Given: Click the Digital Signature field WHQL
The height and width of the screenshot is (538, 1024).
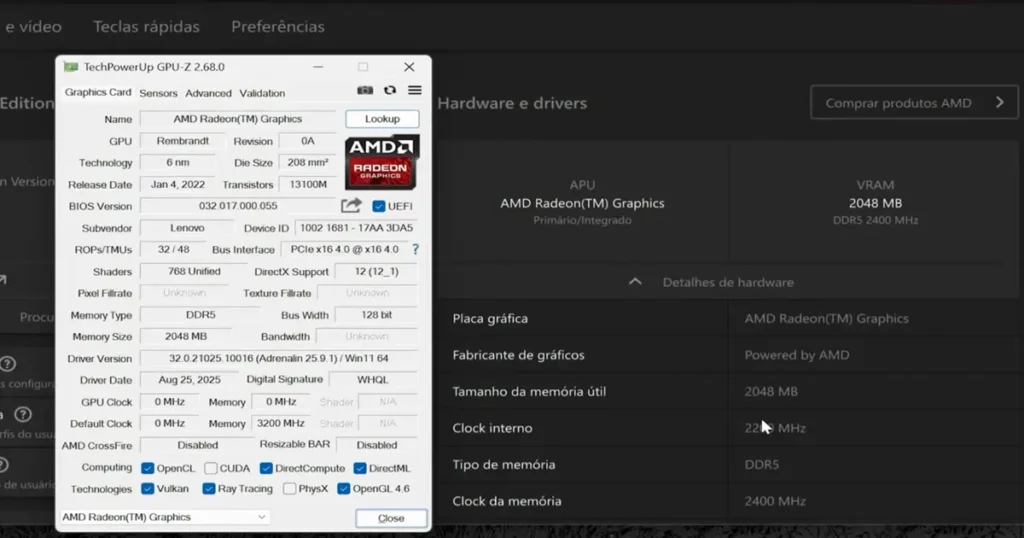Looking at the screenshot, I should (373, 379).
